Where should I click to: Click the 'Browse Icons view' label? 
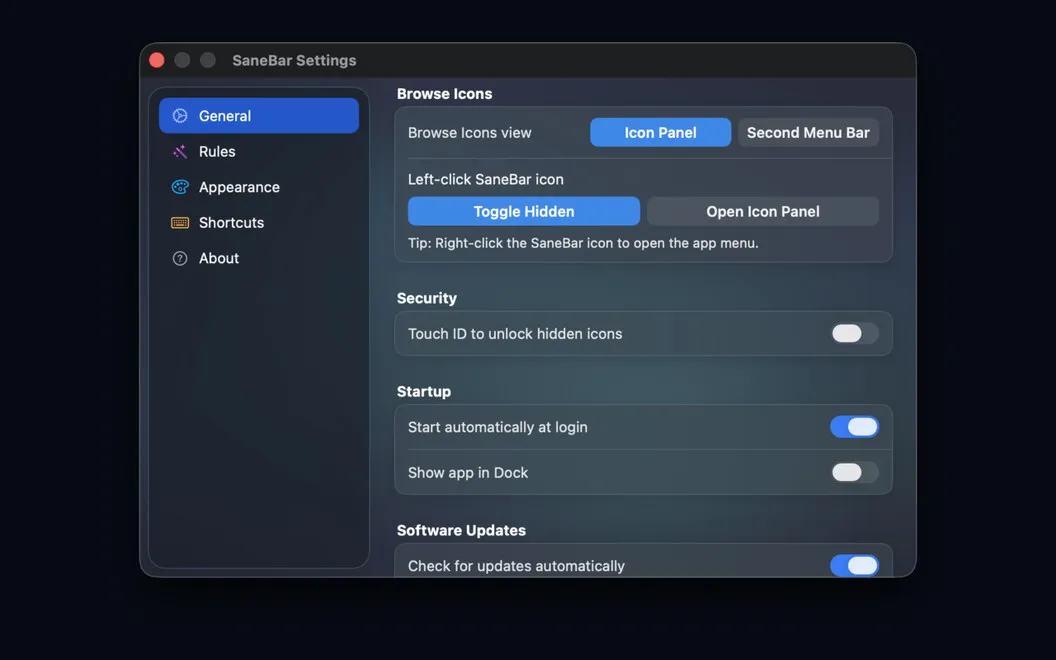click(469, 133)
